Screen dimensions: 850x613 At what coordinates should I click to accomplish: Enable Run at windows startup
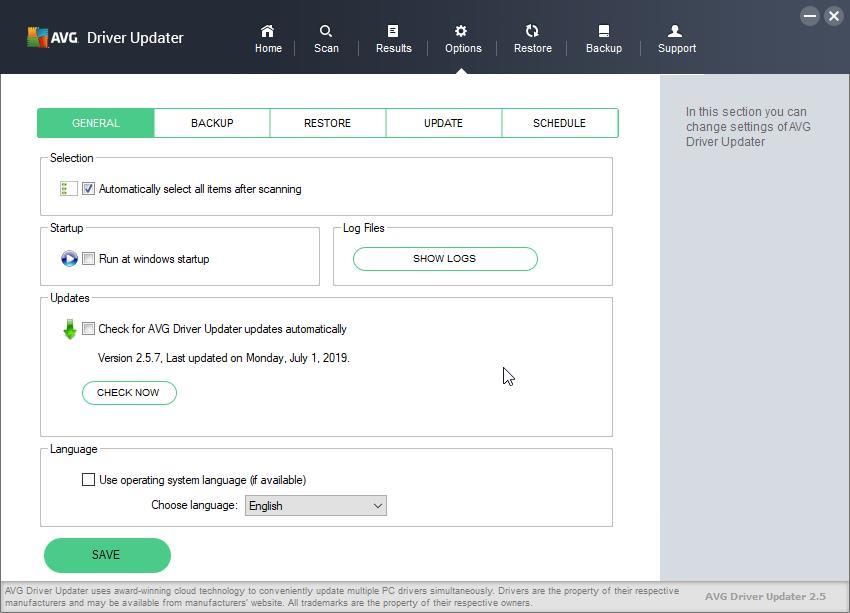88,259
